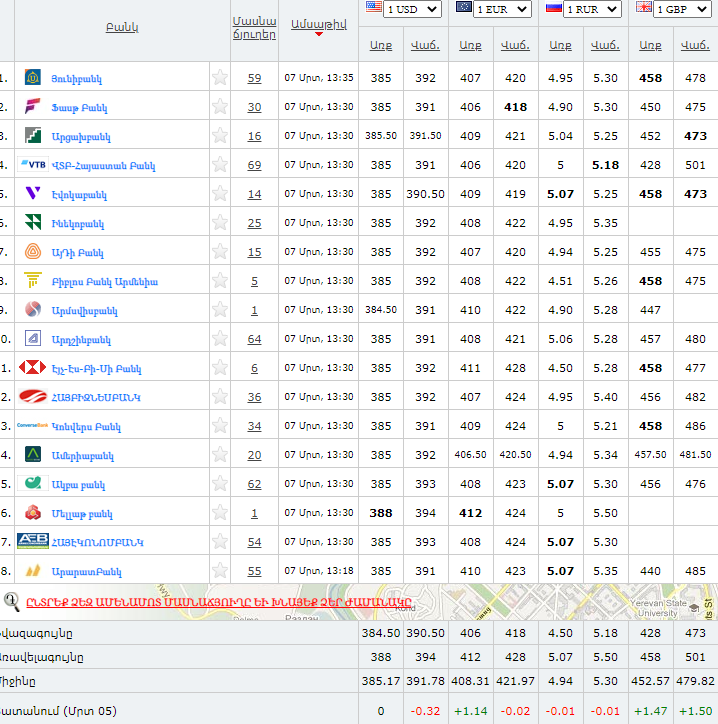Screen dimensions: 718x724
Task: Open Ardshinbank's 64 branches link
Action: 254,339
